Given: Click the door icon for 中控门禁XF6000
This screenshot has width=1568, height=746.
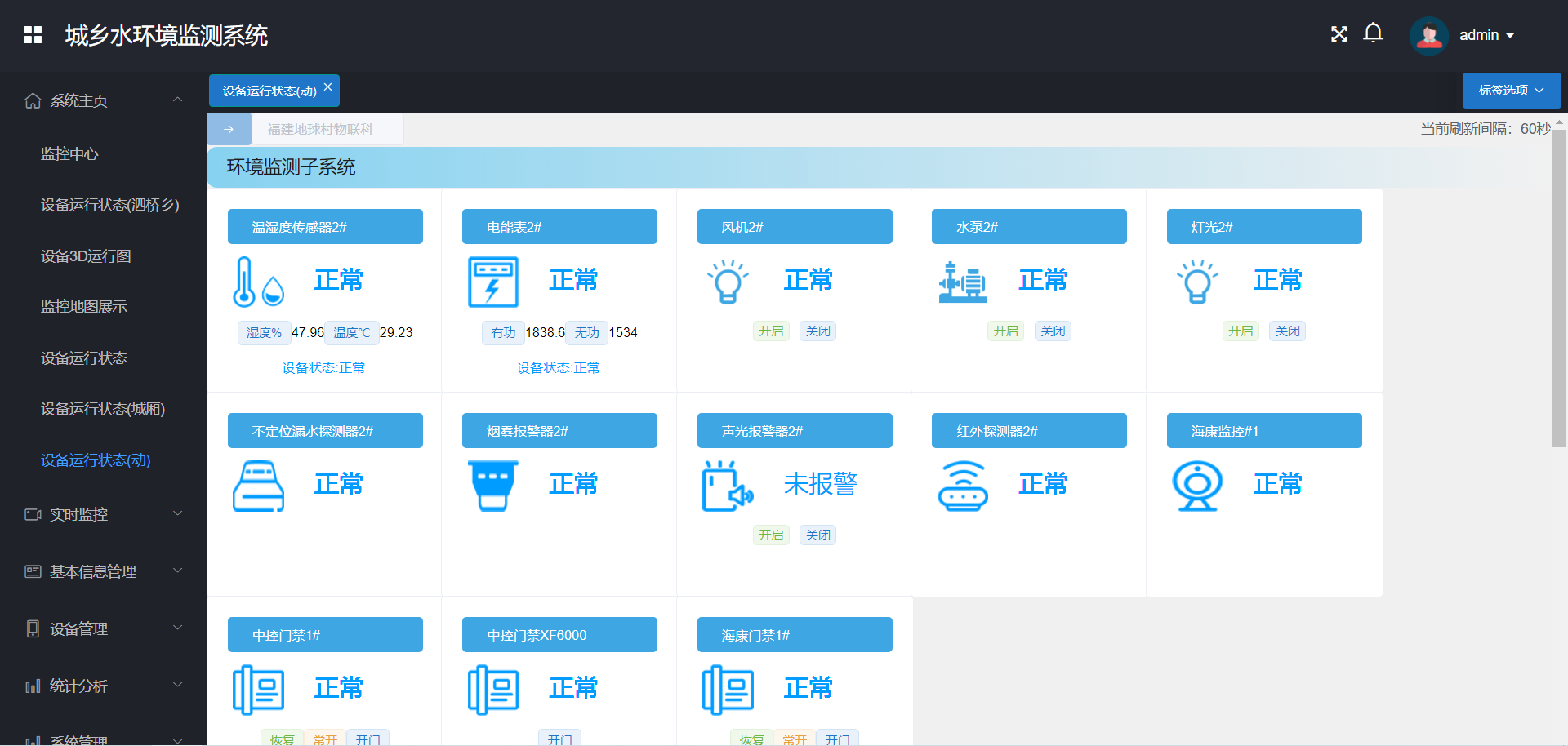Looking at the screenshot, I should click(493, 690).
